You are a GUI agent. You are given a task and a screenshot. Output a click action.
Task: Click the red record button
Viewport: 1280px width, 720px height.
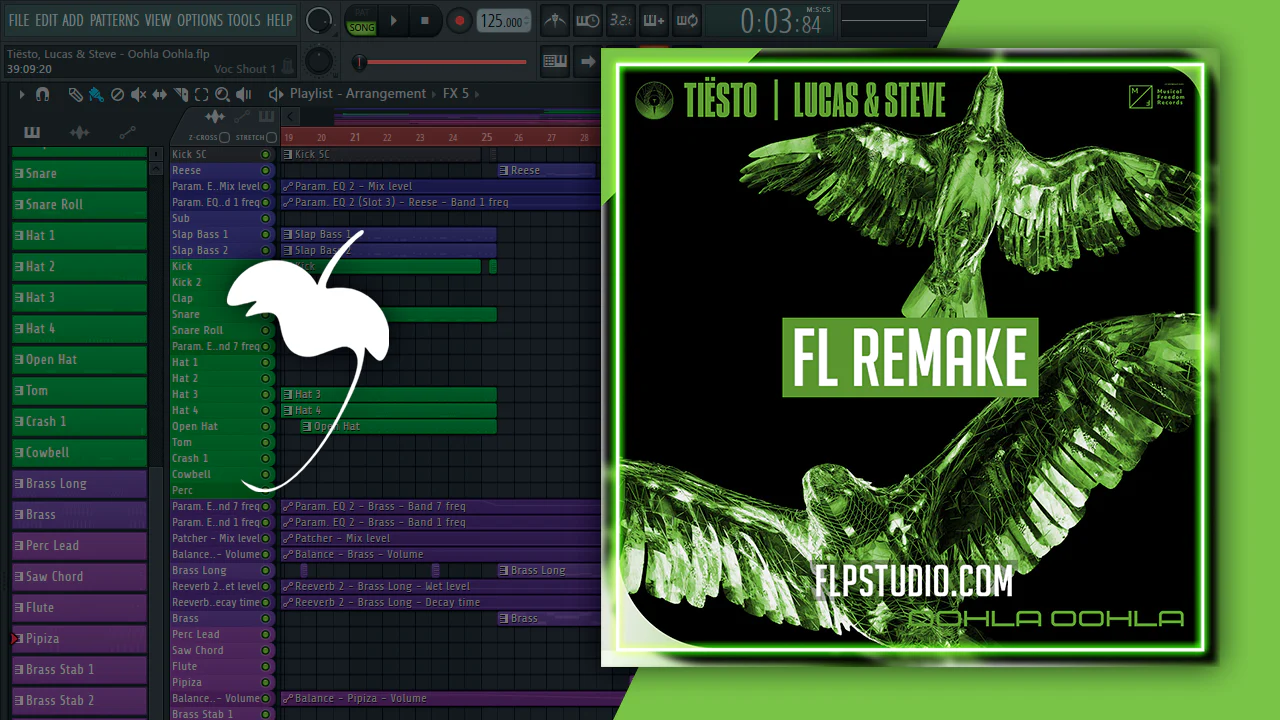click(459, 20)
